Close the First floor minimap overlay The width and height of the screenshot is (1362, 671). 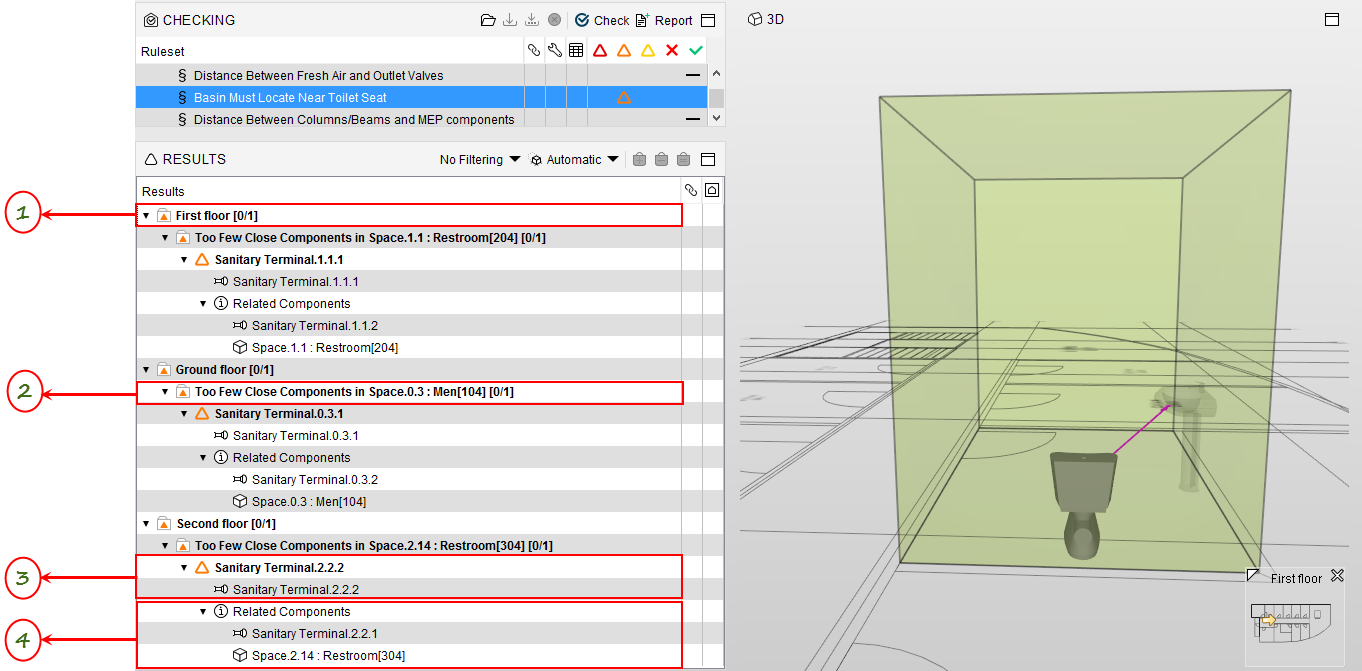(1337, 577)
